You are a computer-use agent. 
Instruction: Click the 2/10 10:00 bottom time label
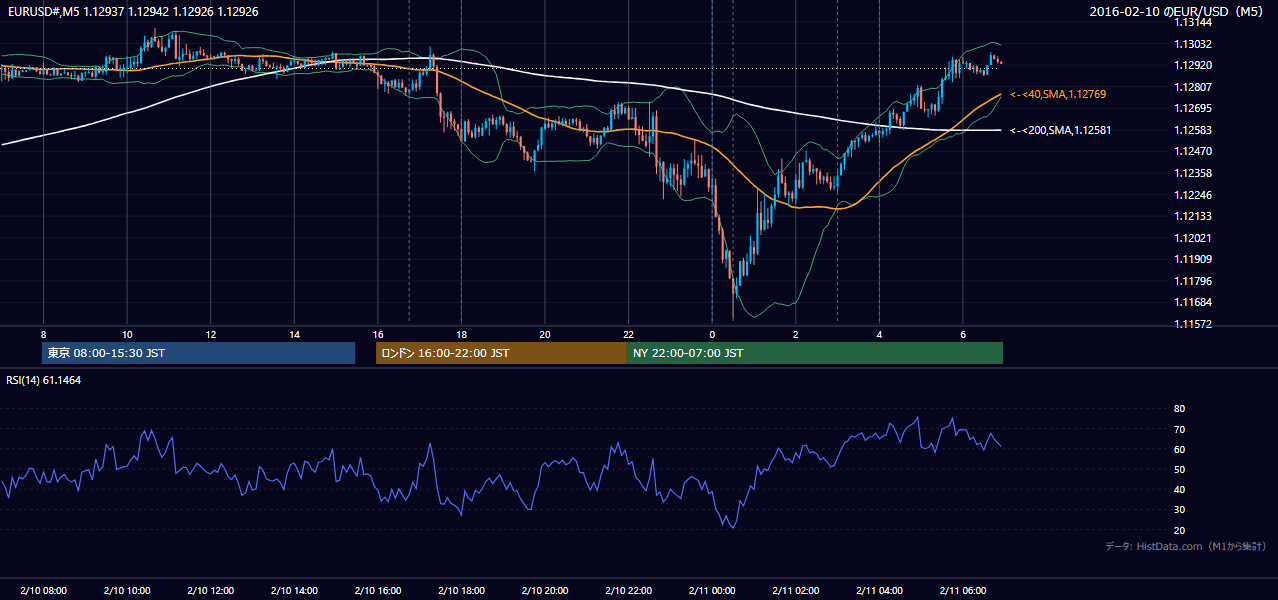[x=127, y=591]
